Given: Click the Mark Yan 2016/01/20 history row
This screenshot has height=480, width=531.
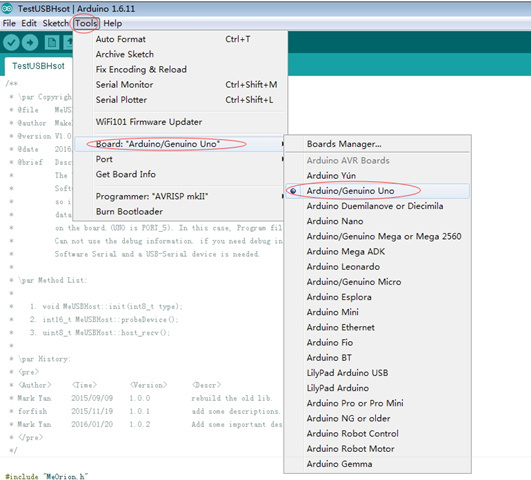Looking at the screenshot, I should coord(146,424).
